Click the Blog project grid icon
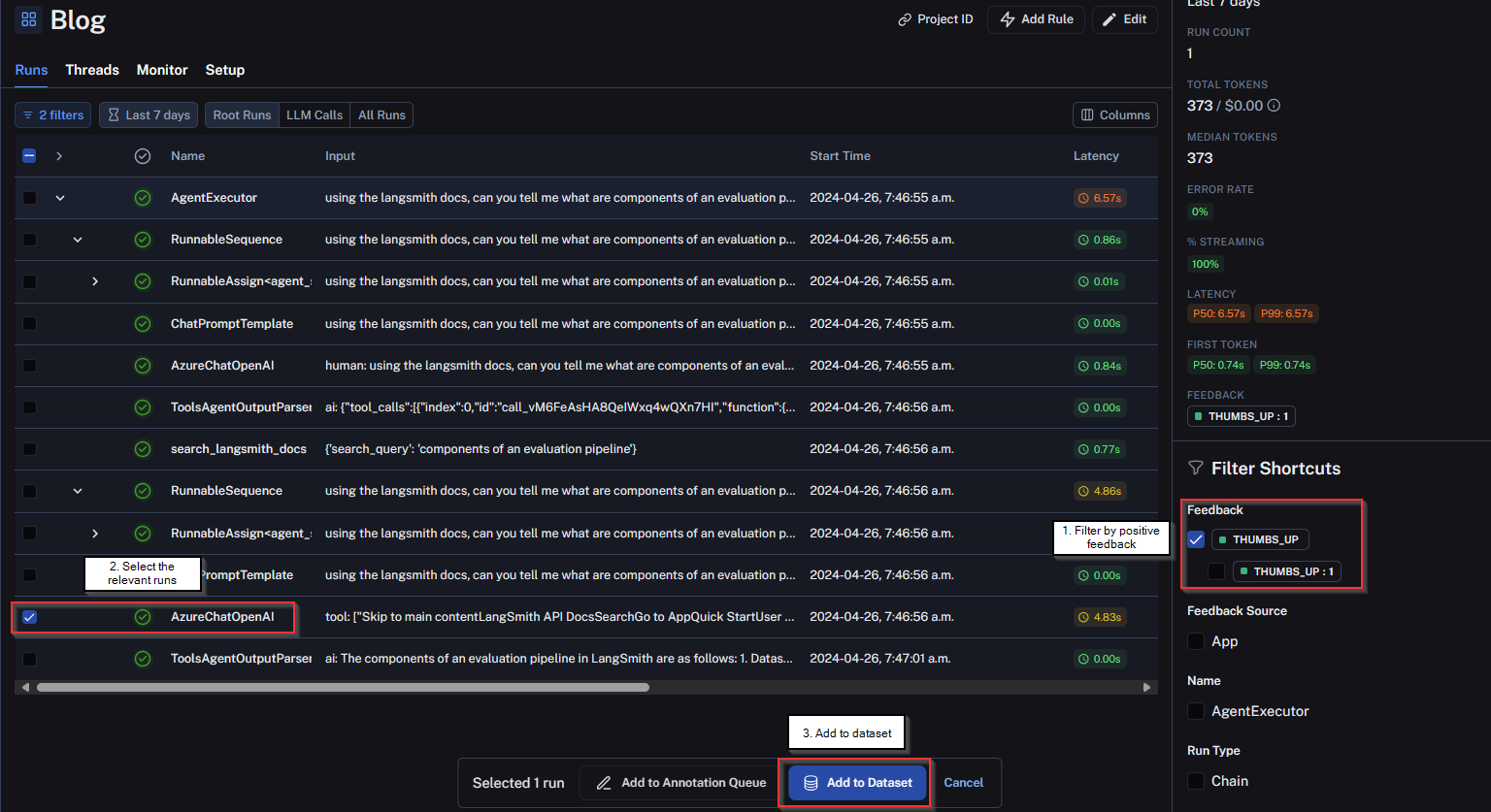The width and height of the screenshot is (1491, 812). tap(28, 19)
